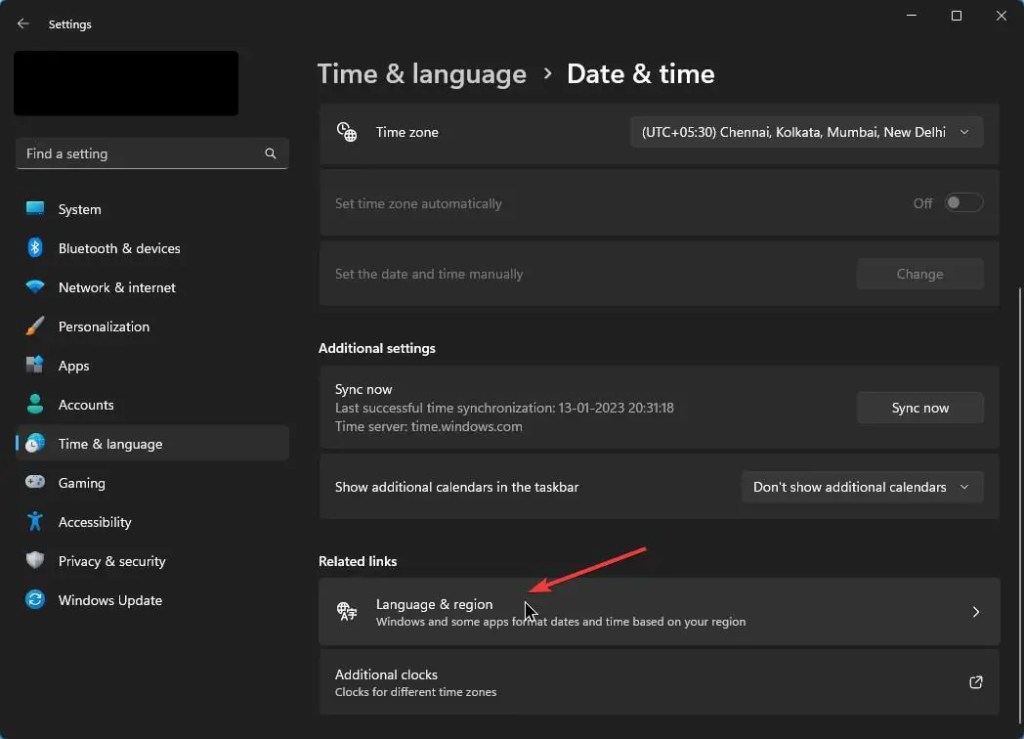Maximize the Settings window
This screenshot has height=739, width=1024.
tap(956, 16)
